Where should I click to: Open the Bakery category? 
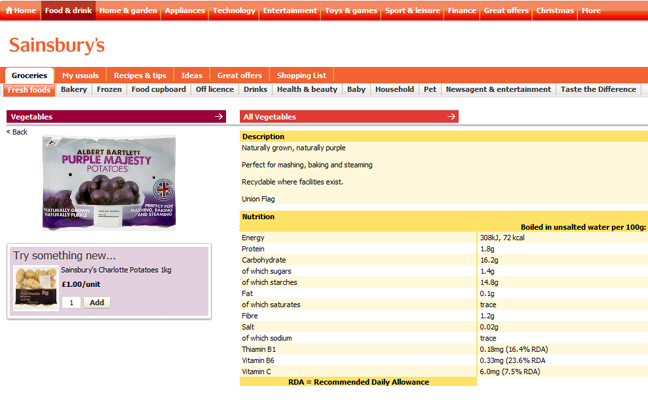point(74,89)
